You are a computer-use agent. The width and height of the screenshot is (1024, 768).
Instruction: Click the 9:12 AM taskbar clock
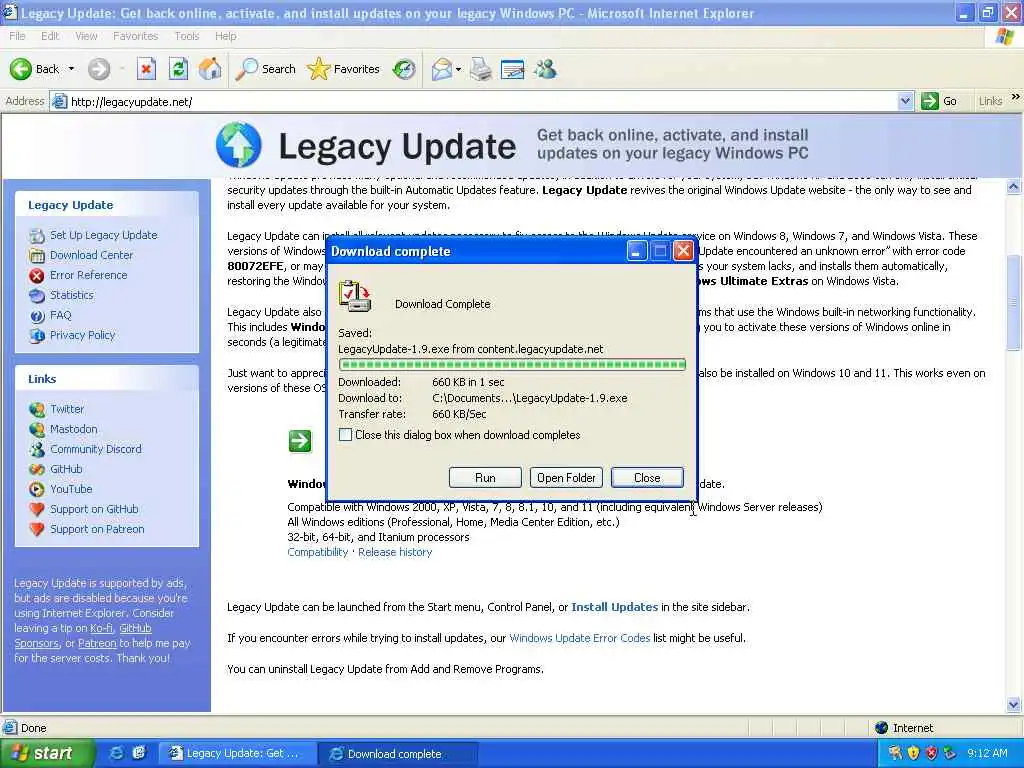987,753
